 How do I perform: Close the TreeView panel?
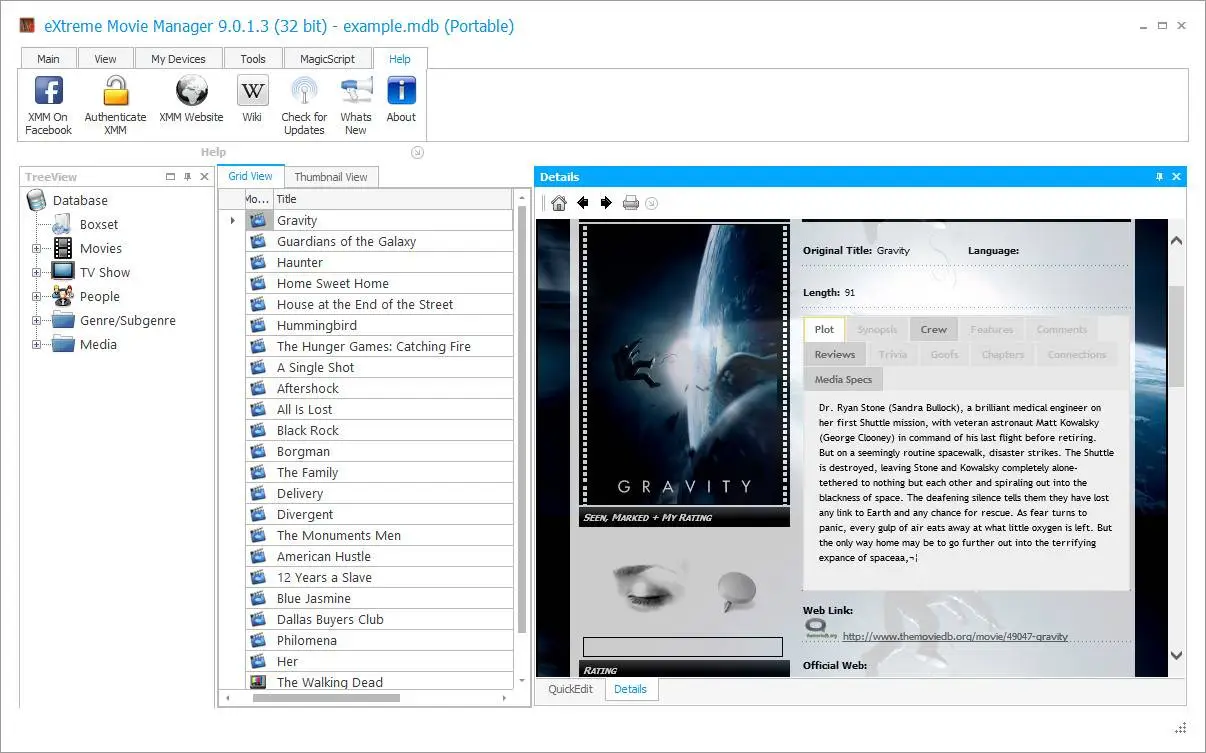[204, 177]
